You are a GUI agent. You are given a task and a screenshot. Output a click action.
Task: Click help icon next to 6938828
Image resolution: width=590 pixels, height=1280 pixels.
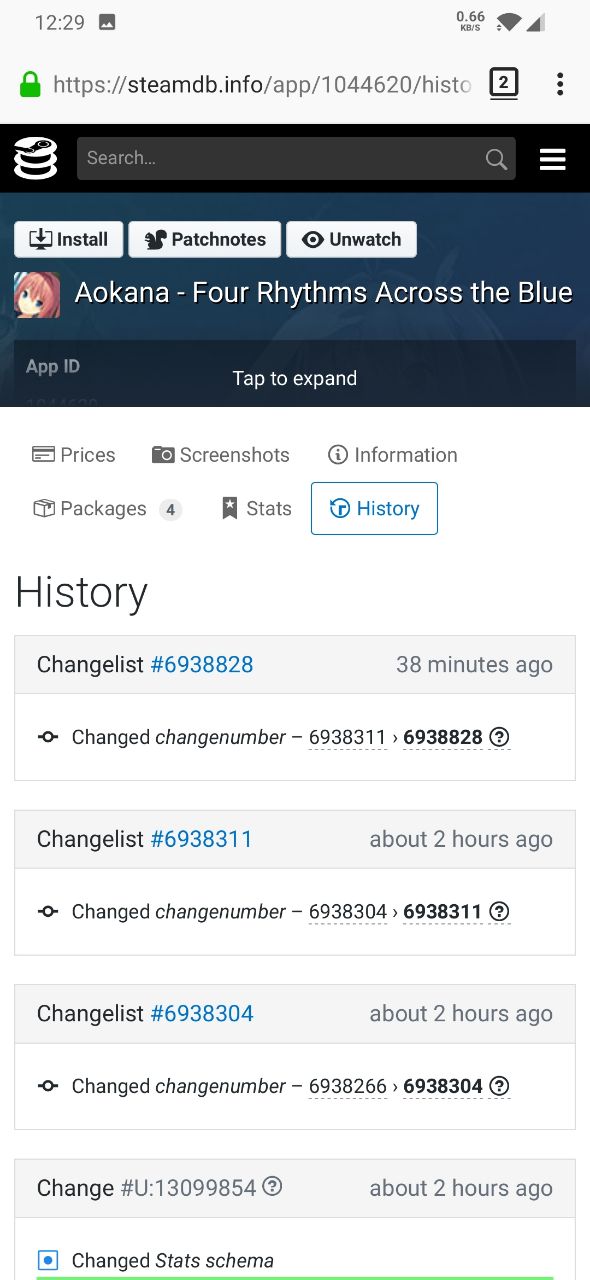point(500,737)
